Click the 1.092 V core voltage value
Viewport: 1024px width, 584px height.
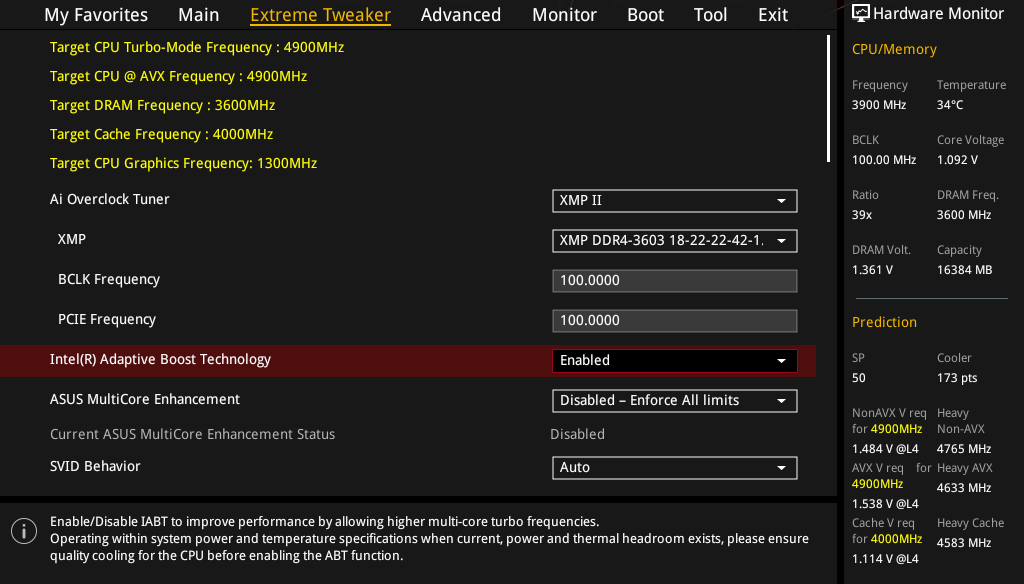[x=957, y=160]
